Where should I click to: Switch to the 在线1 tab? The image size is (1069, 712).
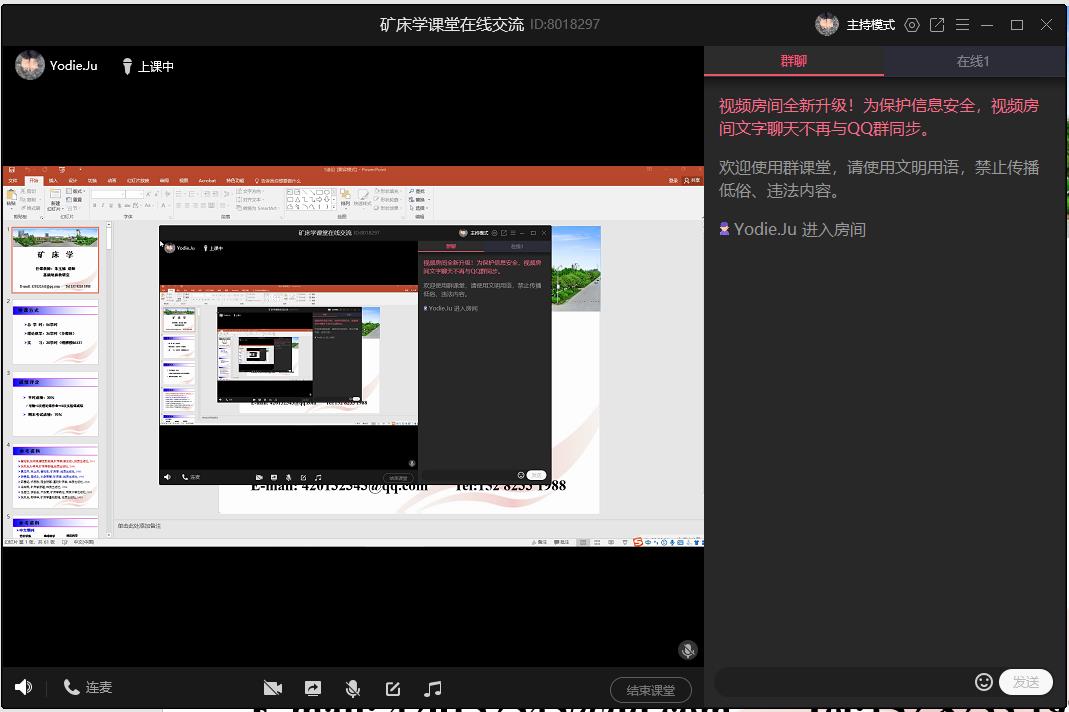[x=973, y=61]
